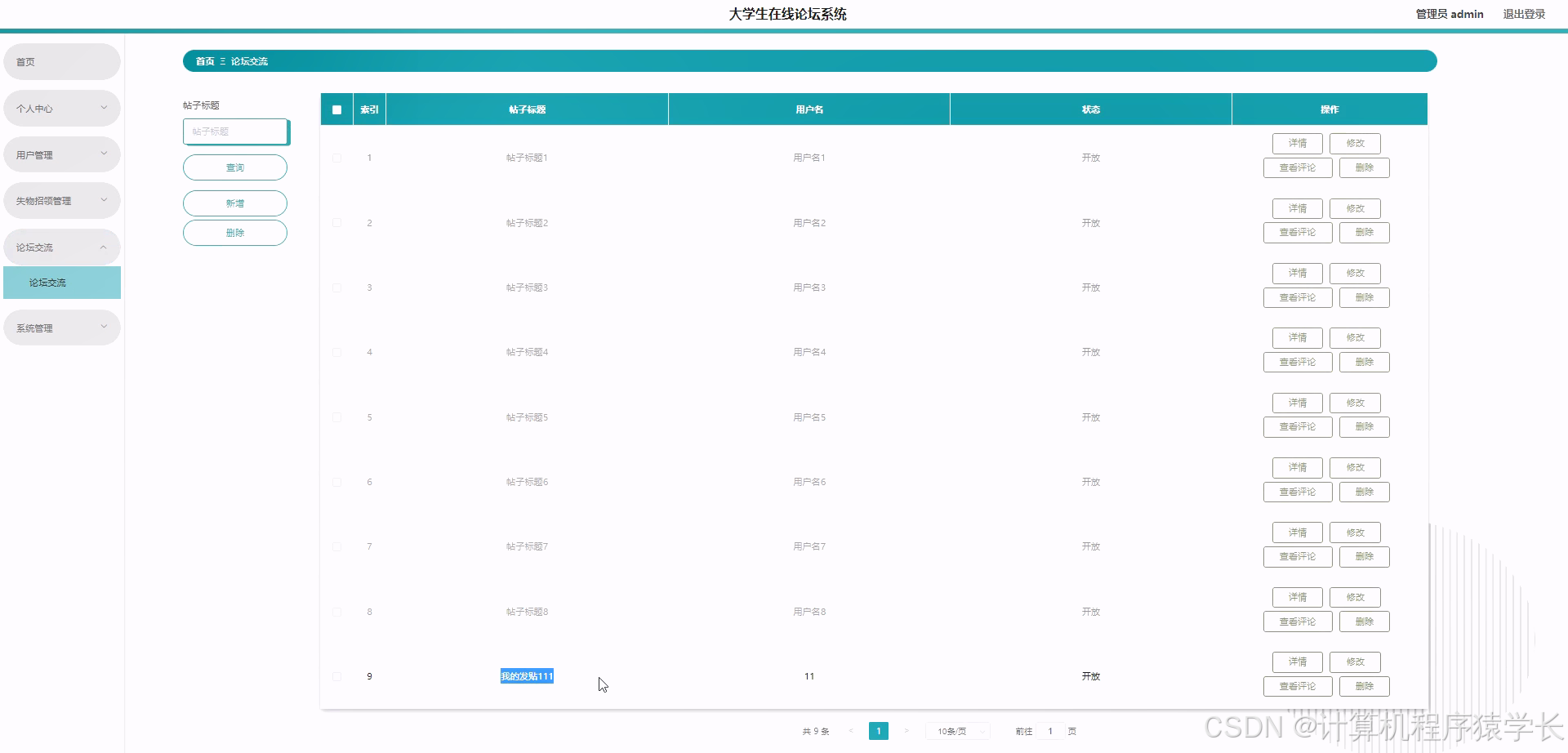This screenshot has width=1568, height=753.
Task: Click the 操作 column header
Action: [1330, 109]
